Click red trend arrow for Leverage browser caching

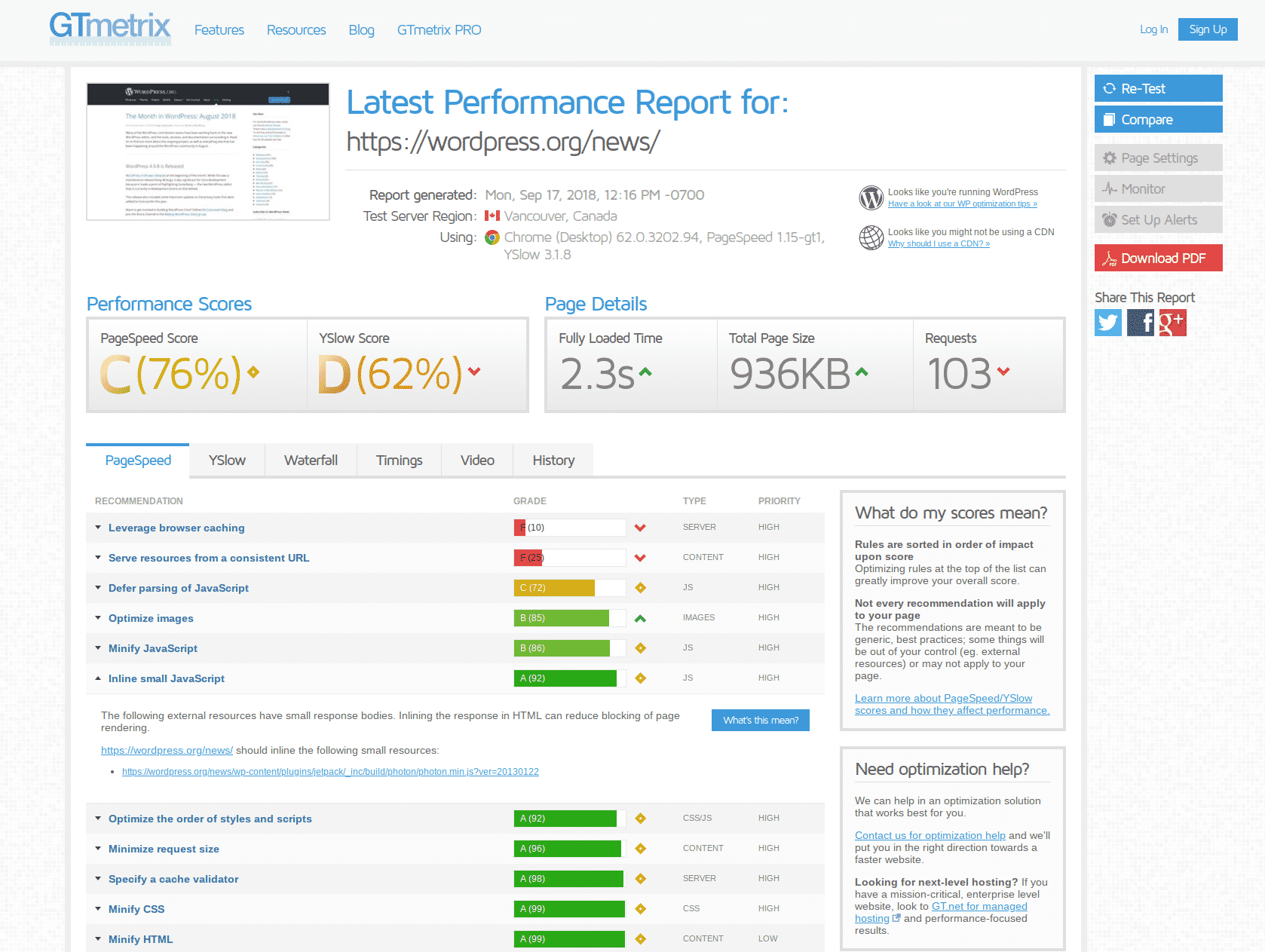point(640,528)
